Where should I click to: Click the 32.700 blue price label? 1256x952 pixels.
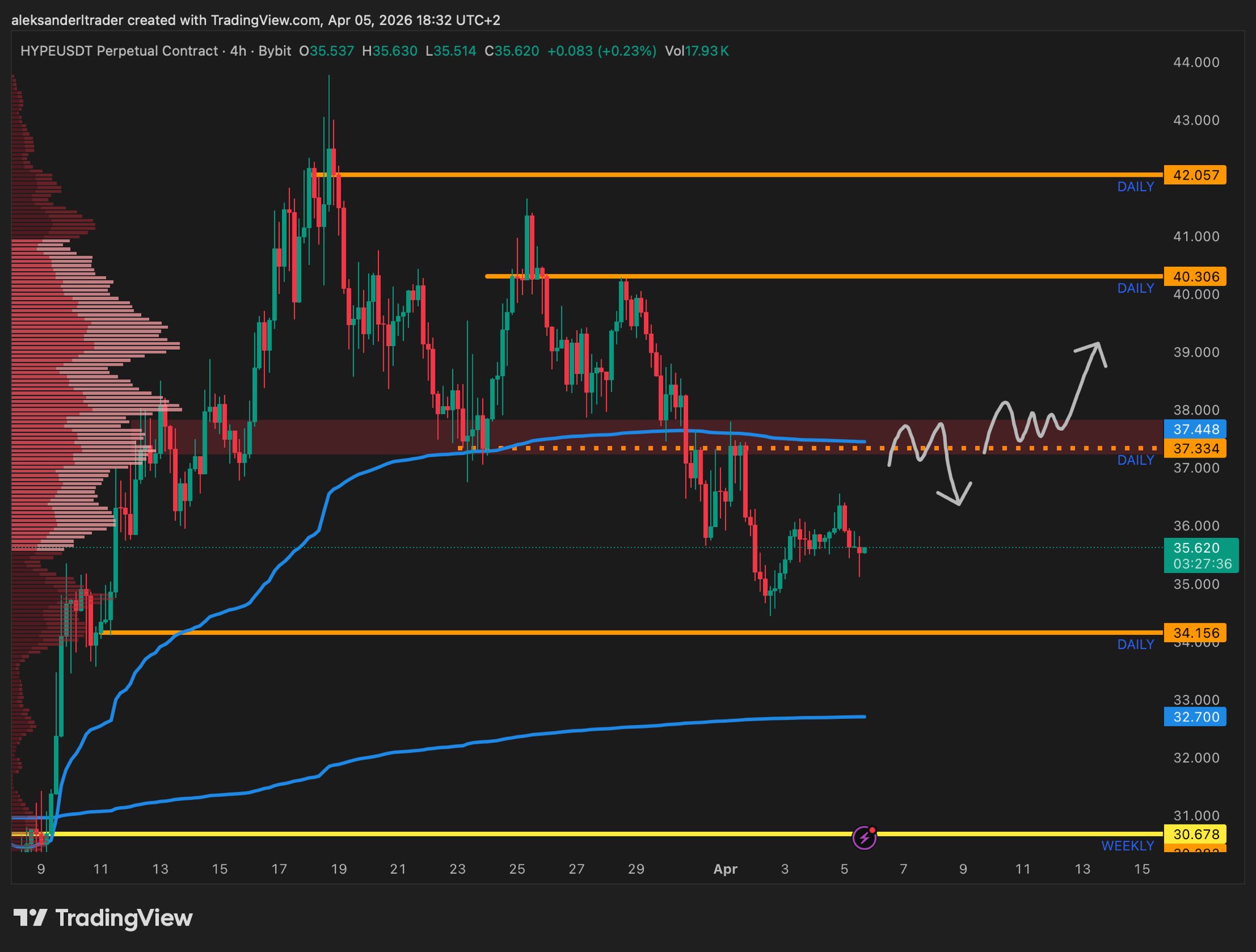(1195, 717)
